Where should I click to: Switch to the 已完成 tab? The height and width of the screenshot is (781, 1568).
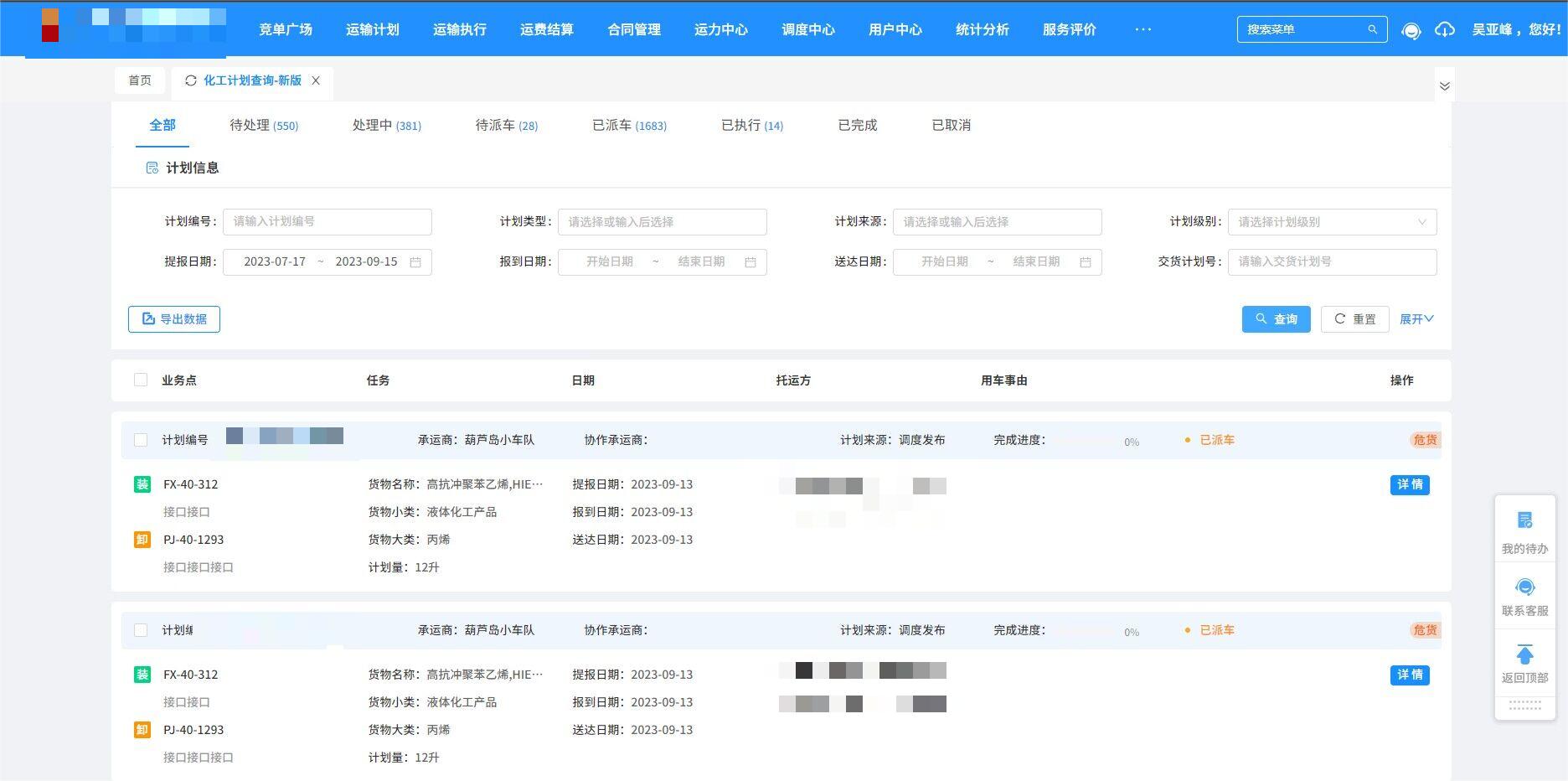point(857,125)
